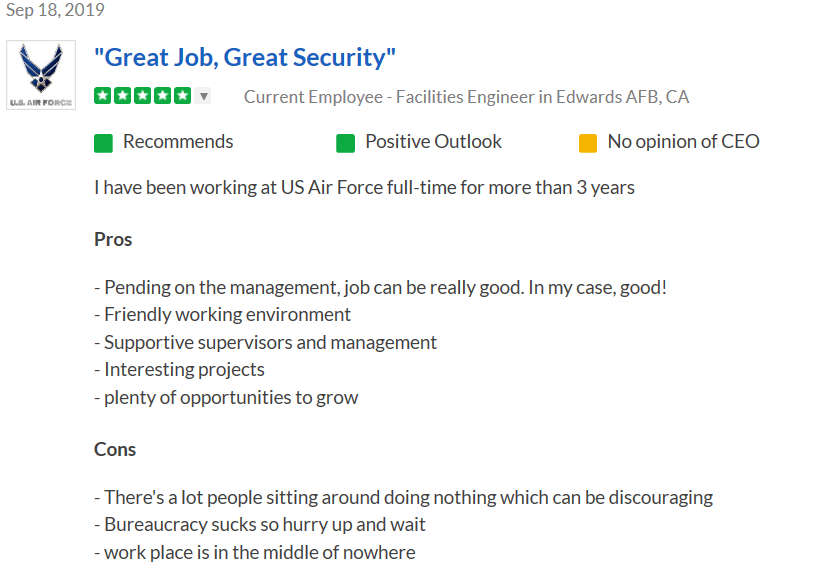Viewport: 816px width, 579px height.
Task: Expand the rating breakdown dropdown arrow
Action: click(x=204, y=97)
